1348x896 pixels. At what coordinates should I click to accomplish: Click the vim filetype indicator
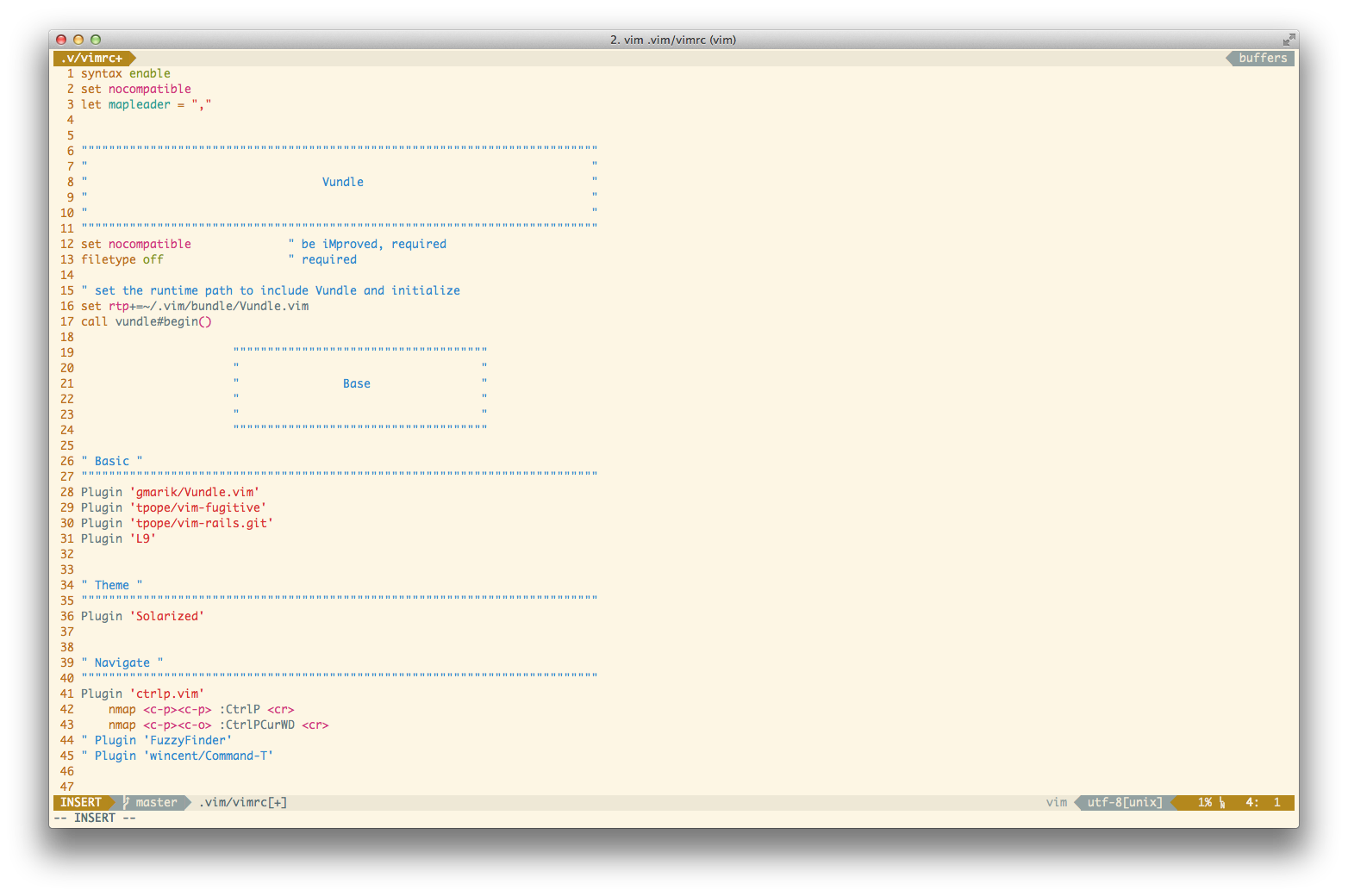pos(1057,802)
